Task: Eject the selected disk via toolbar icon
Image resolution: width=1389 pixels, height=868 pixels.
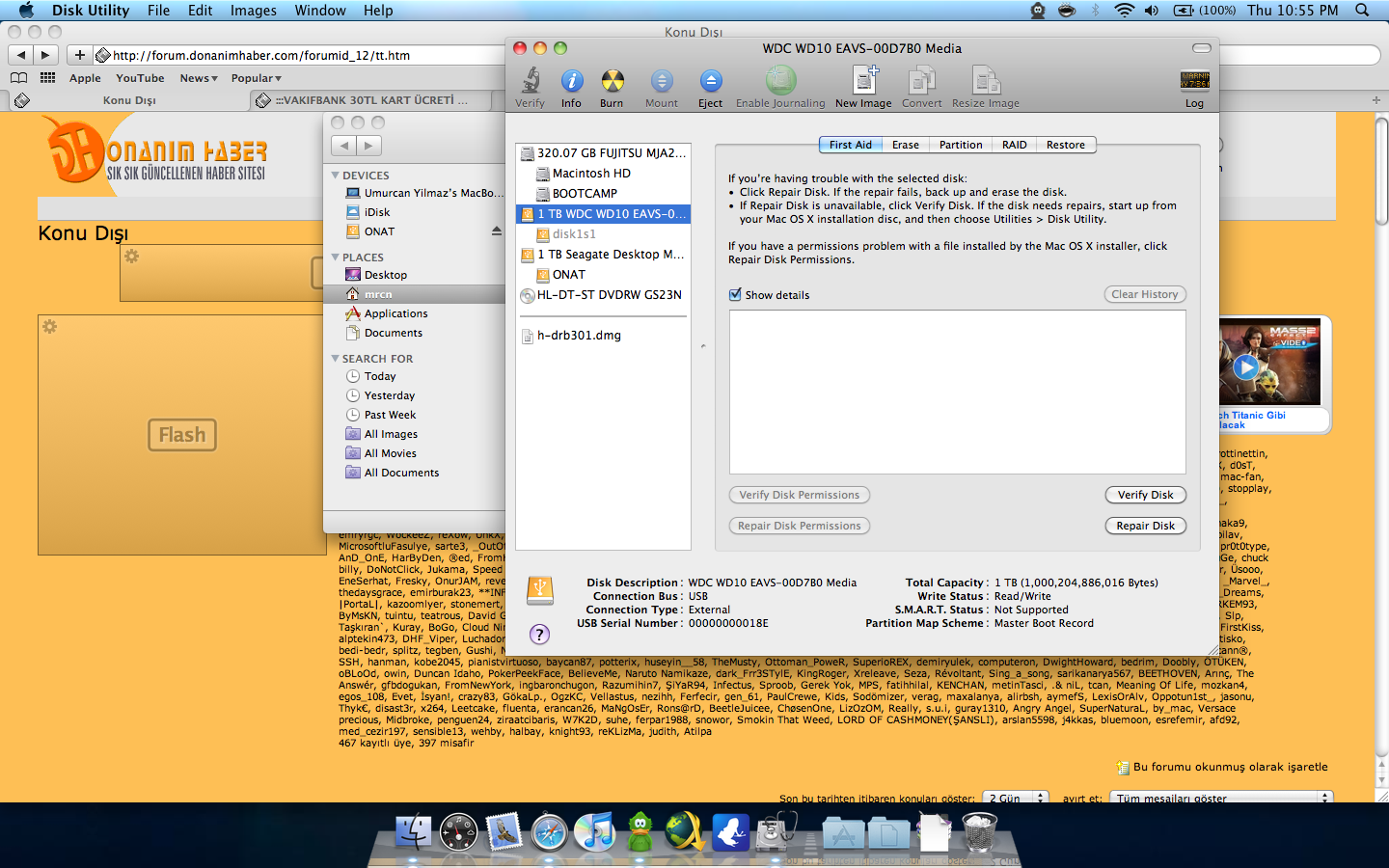Action: point(710,81)
